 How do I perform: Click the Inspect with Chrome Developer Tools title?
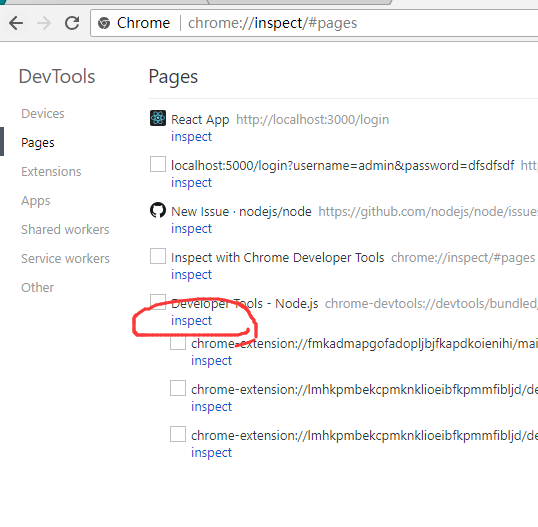click(278, 258)
